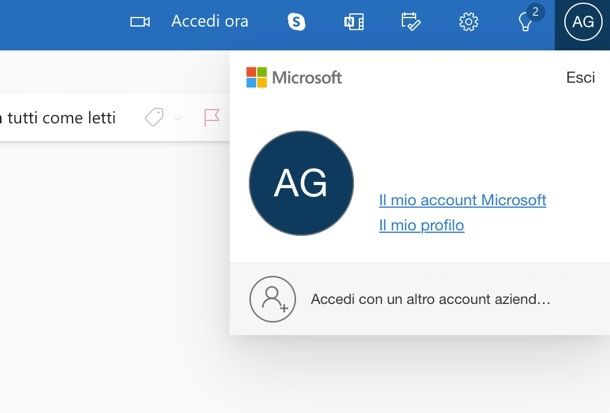The height and width of the screenshot is (413, 610).
Task: Sign out using Esci
Action: click(x=580, y=77)
